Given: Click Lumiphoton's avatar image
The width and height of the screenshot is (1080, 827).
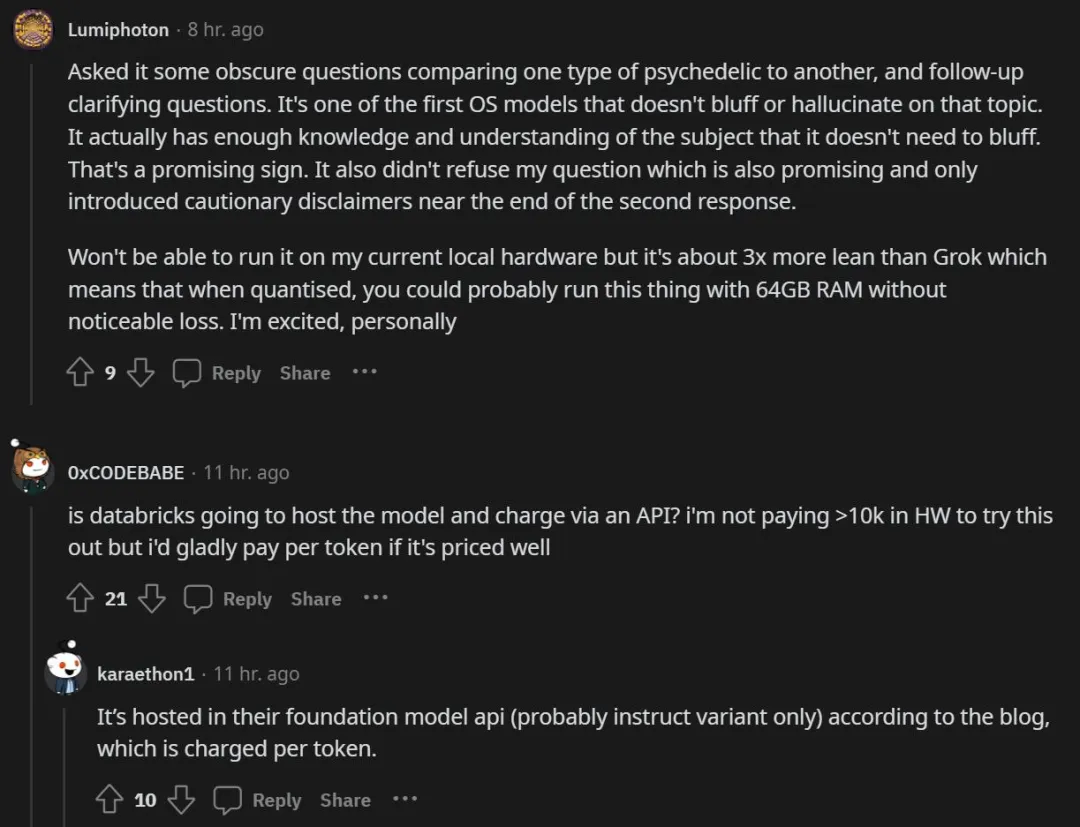Looking at the screenshot, I should [x=33, y=30].
